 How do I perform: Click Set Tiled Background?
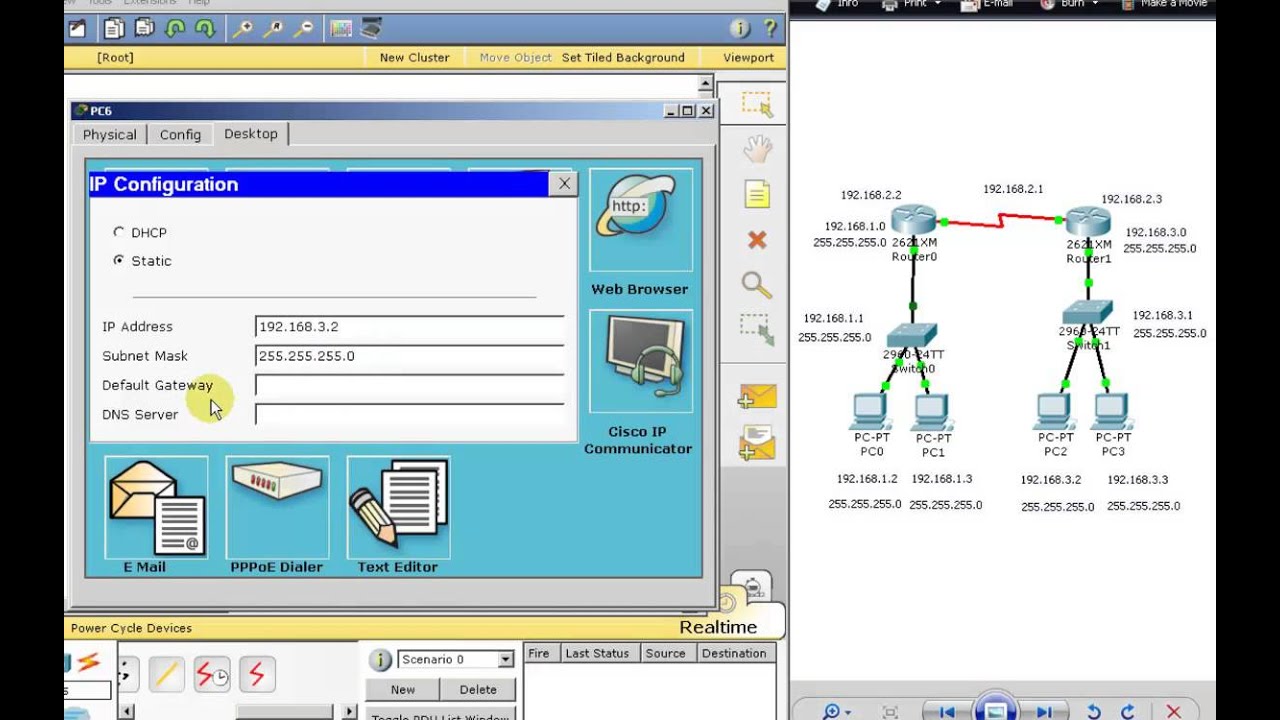pos(623,57)
